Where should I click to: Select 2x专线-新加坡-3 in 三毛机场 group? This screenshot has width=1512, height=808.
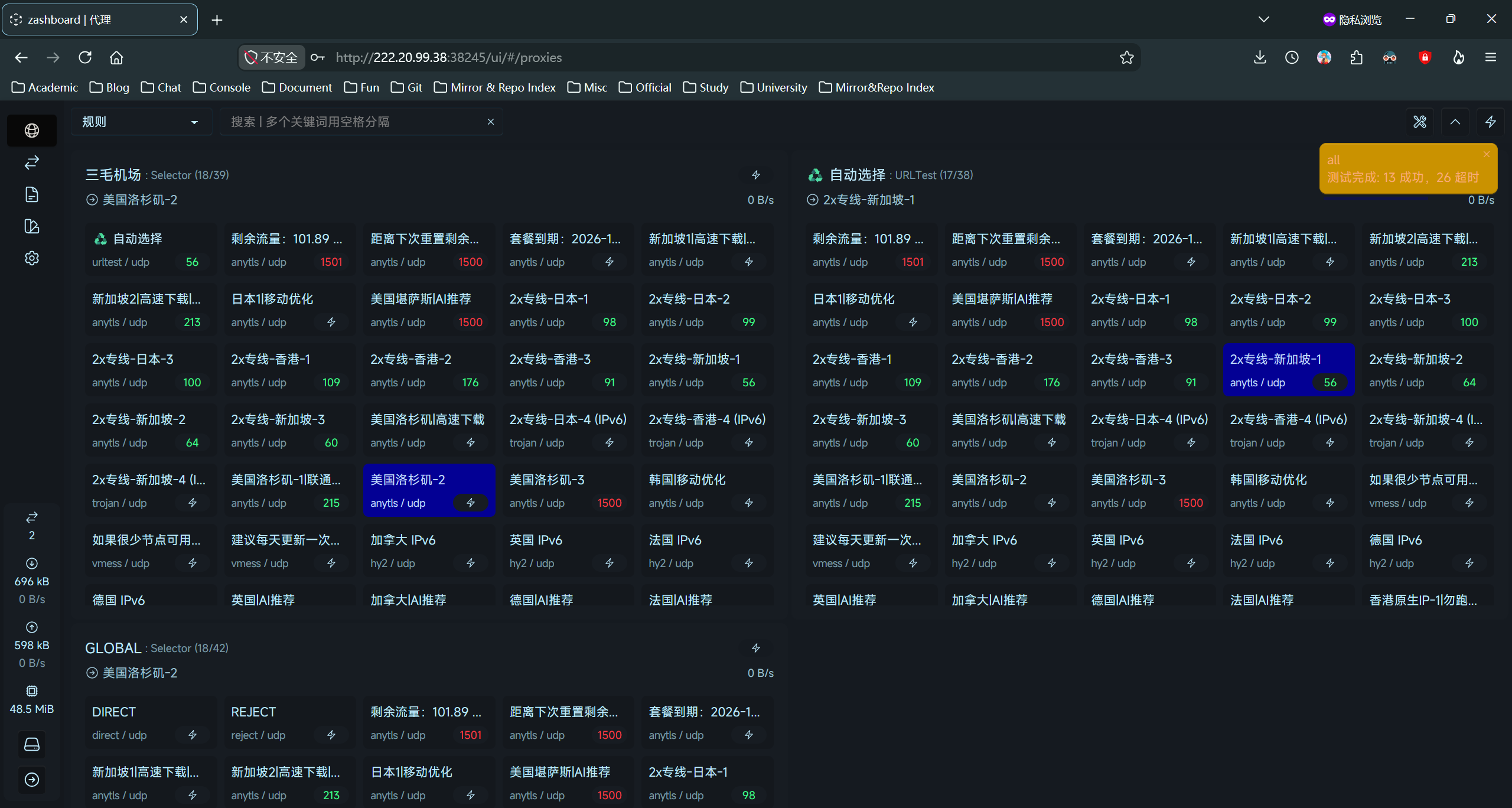289,430
